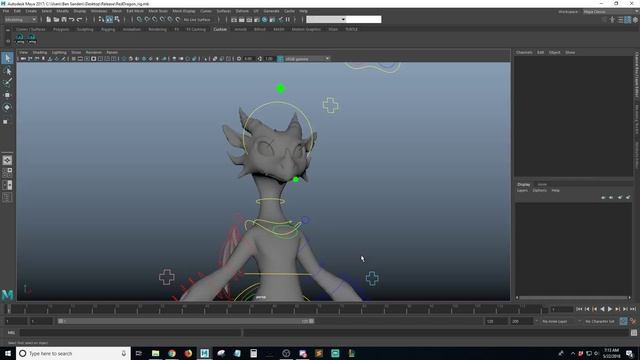The image size is (640, 360).
Task: Activate the Paint Selection tool
Action: pos(7,83)
